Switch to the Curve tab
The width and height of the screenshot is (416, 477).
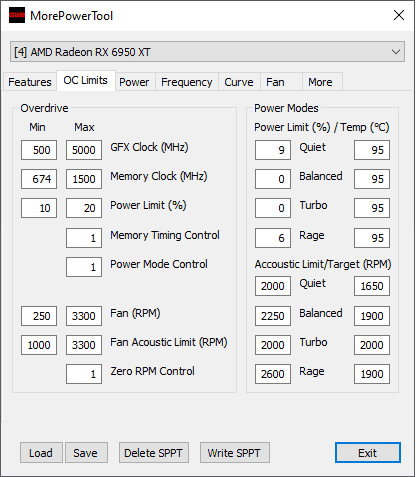click(x=239, y=82)
